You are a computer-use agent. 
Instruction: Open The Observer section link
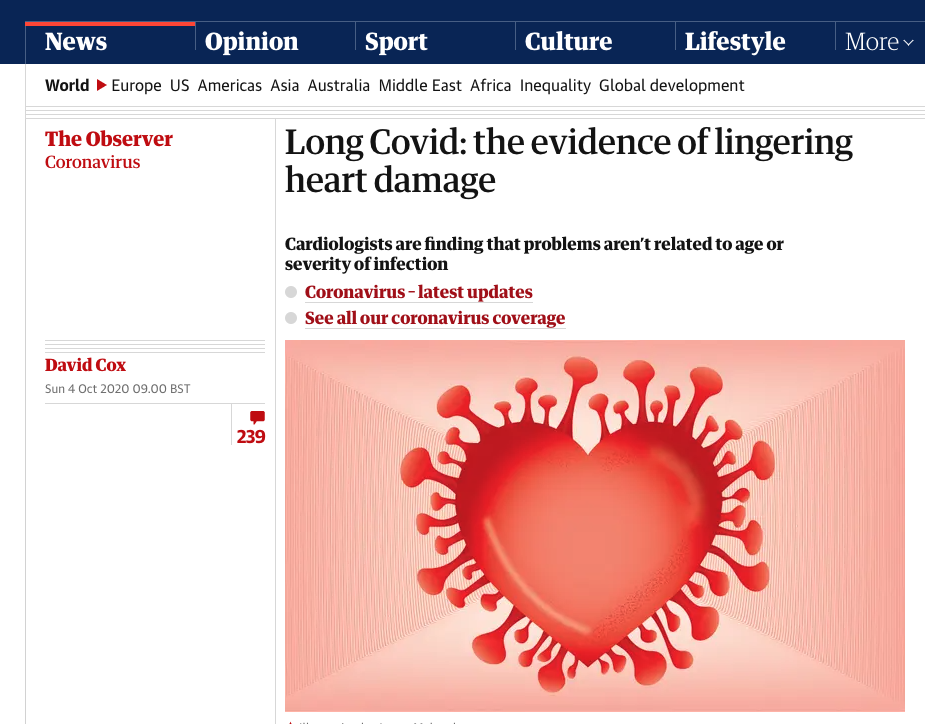coord(109,139)
